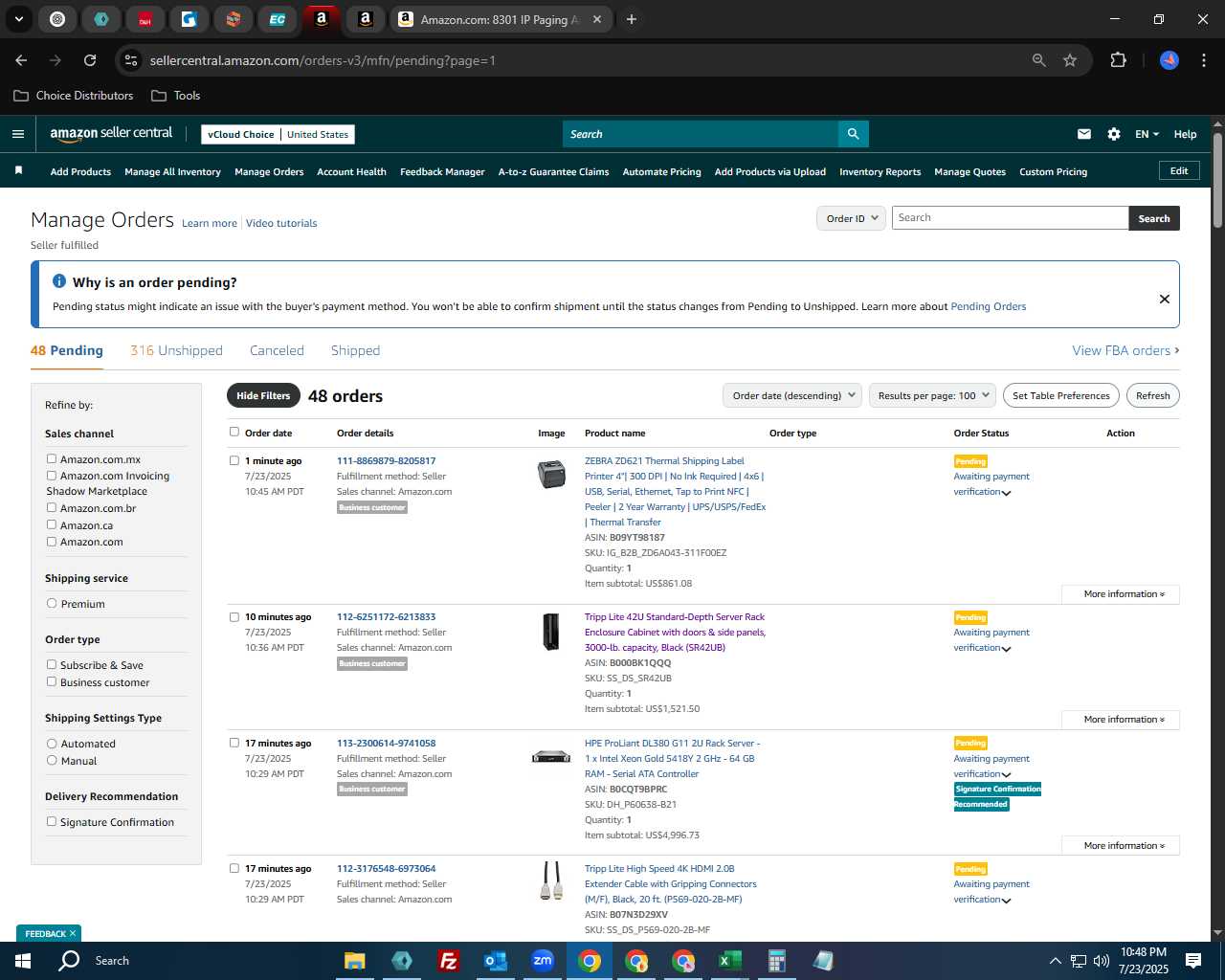Switch to the Shipped tab
1225x980 pixels.
coord(355,350)
